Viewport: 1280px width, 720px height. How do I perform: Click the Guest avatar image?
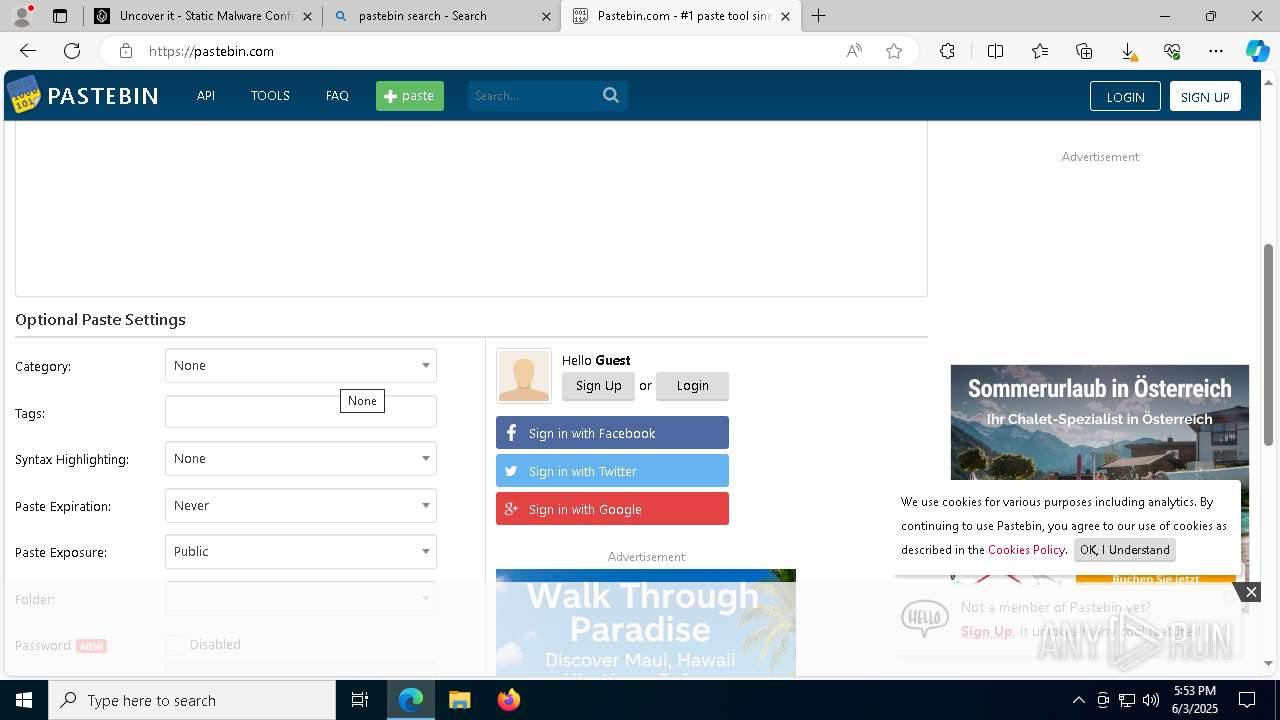click(x=524, y=376)
